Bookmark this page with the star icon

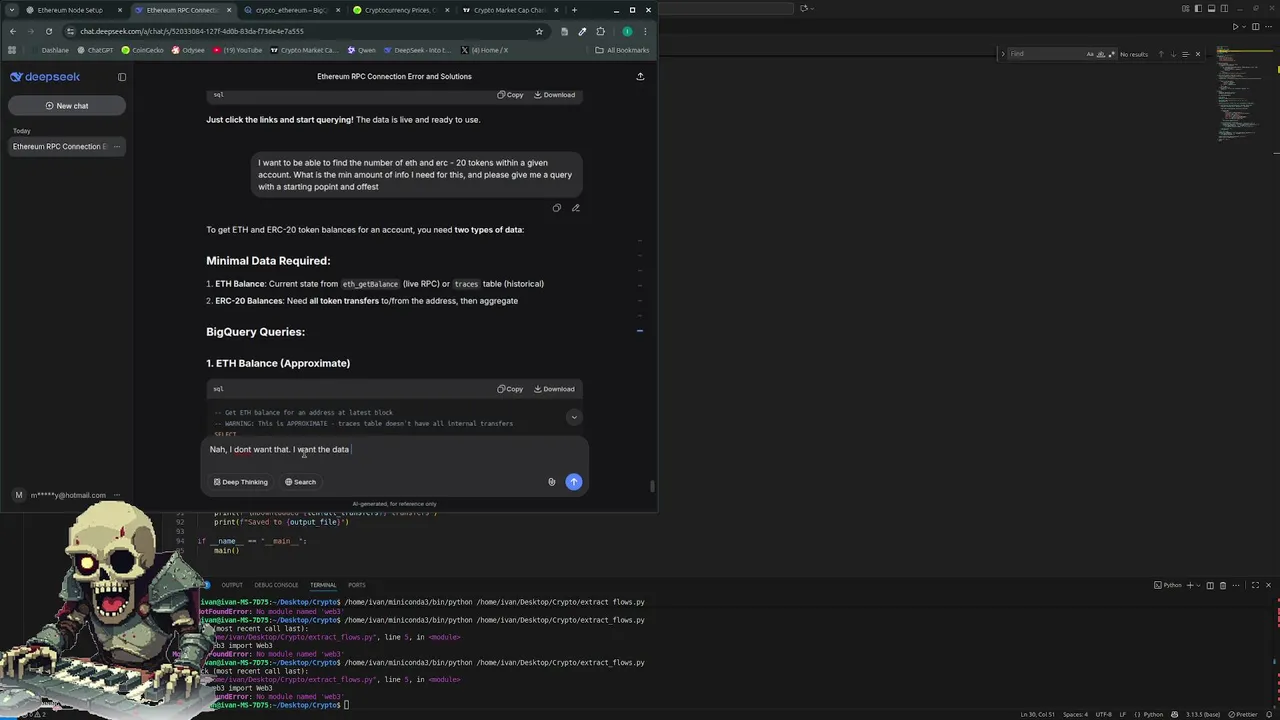pyautogui.click(x=539, y=31)
